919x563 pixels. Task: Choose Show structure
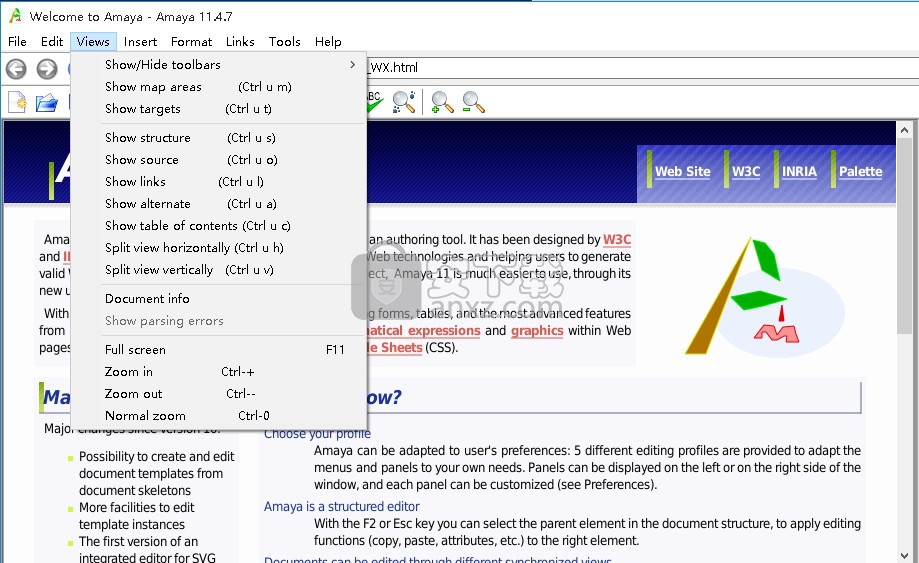[x=219, y=138]
